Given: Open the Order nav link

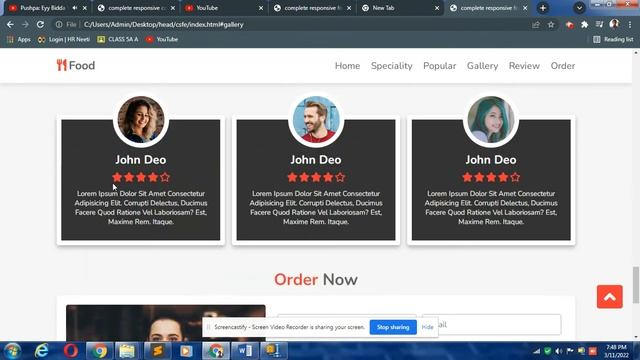Looking at the screenshot, I should pos(562,66).
